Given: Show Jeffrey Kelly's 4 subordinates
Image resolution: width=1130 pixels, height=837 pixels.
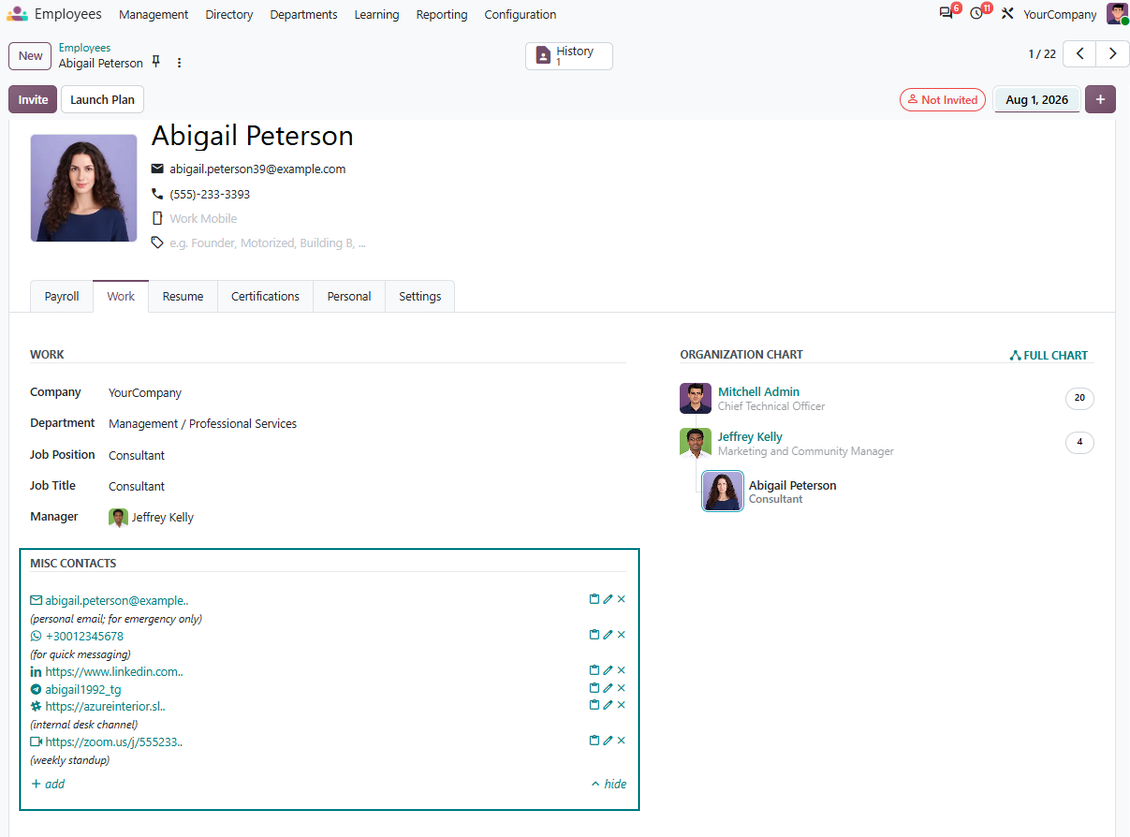Looking at the screenshot, I should [x=1079, y=442].
